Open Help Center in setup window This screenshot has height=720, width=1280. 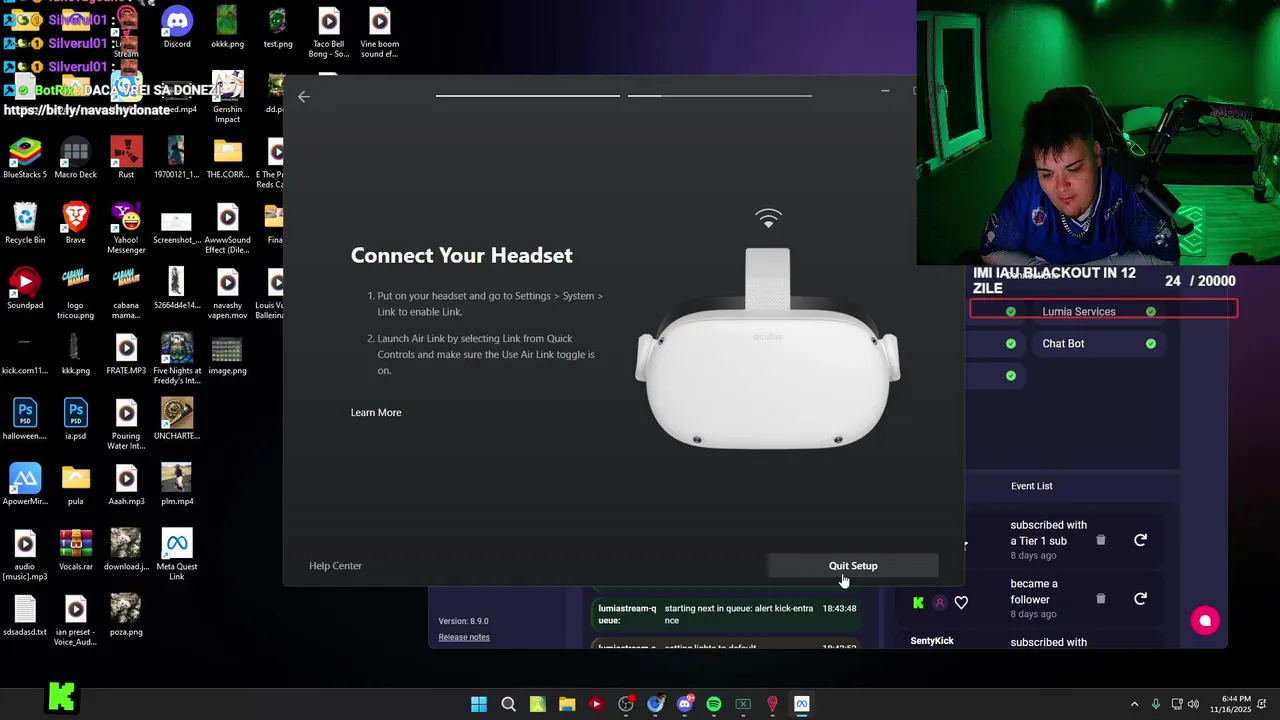[x=335, y=566]
